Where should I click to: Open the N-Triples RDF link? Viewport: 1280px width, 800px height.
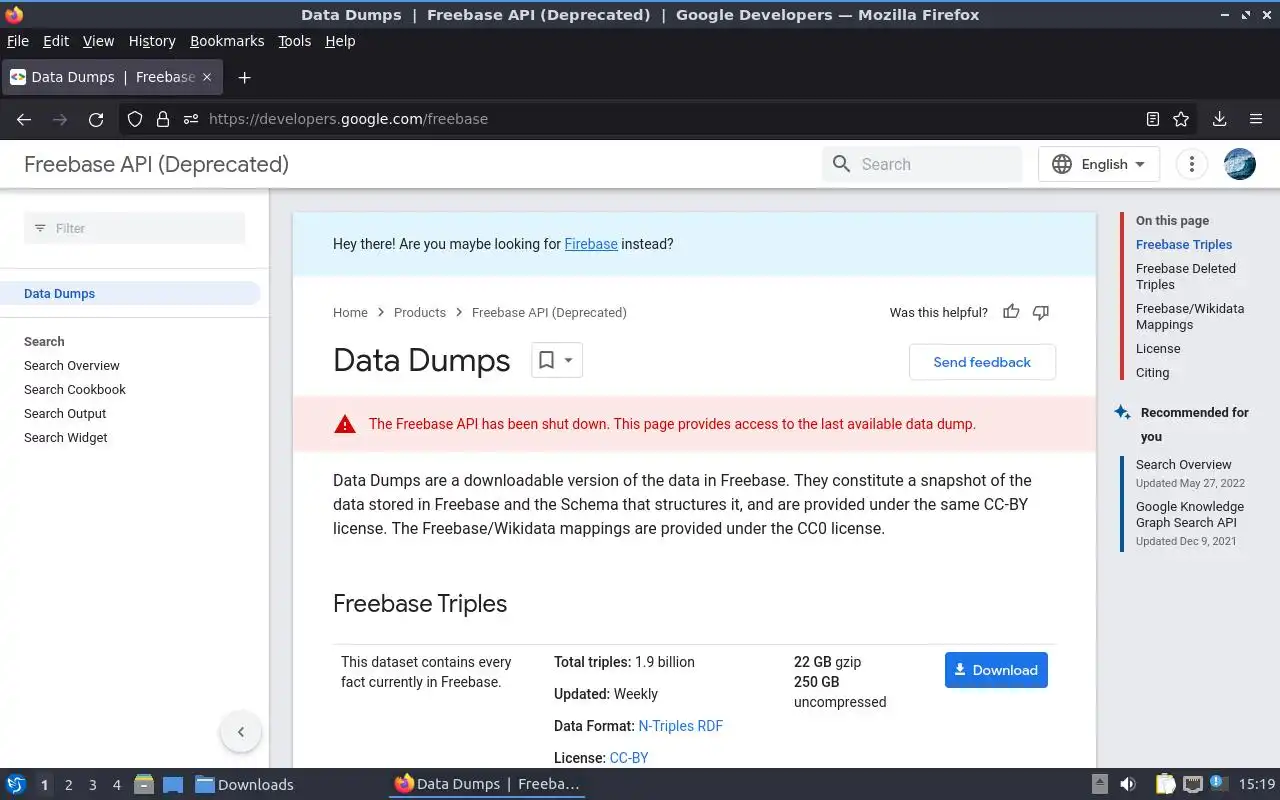pyautogui.click(x=680, y=726)
